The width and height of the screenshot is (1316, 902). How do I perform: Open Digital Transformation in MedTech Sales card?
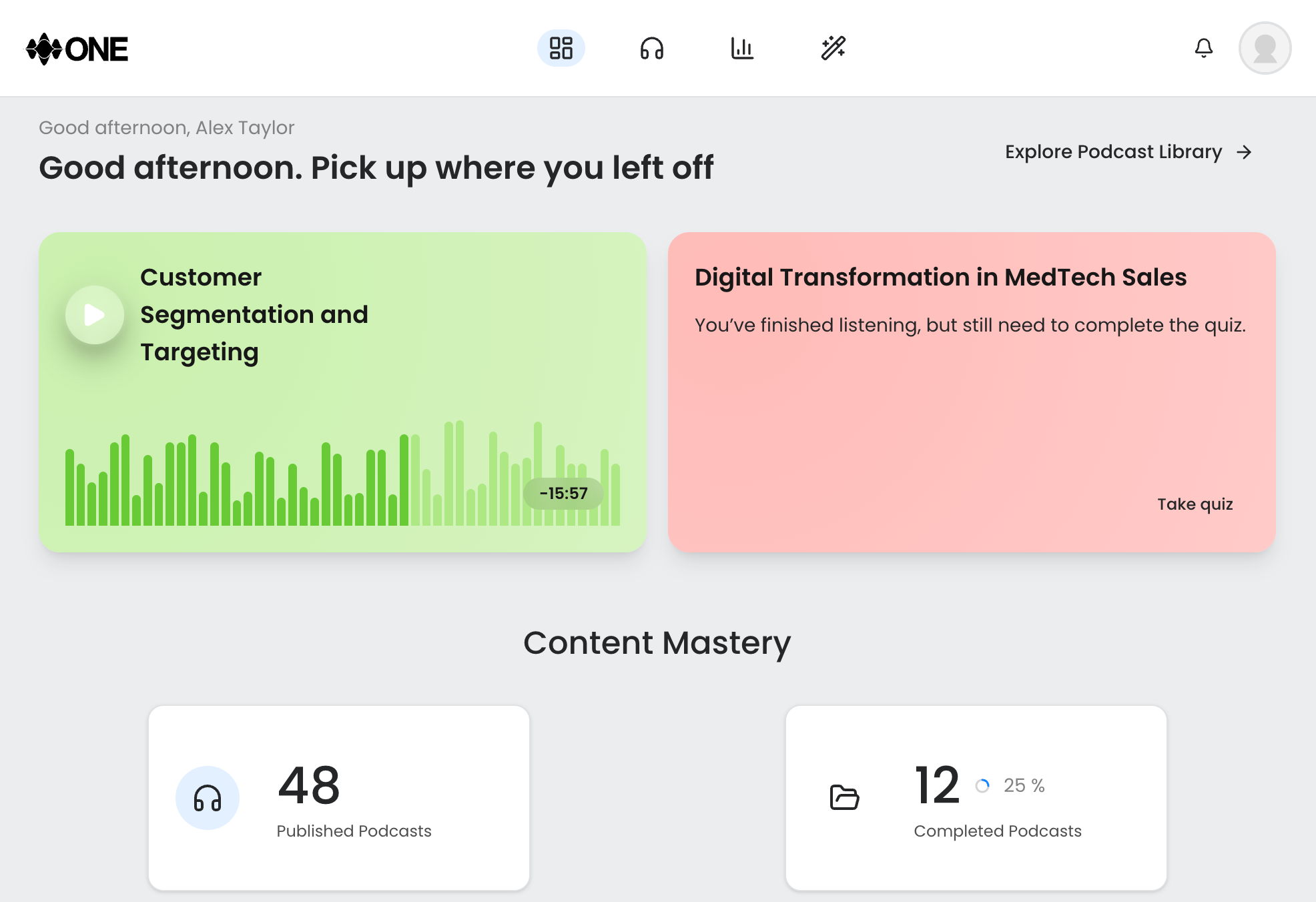tap(971, 390)
